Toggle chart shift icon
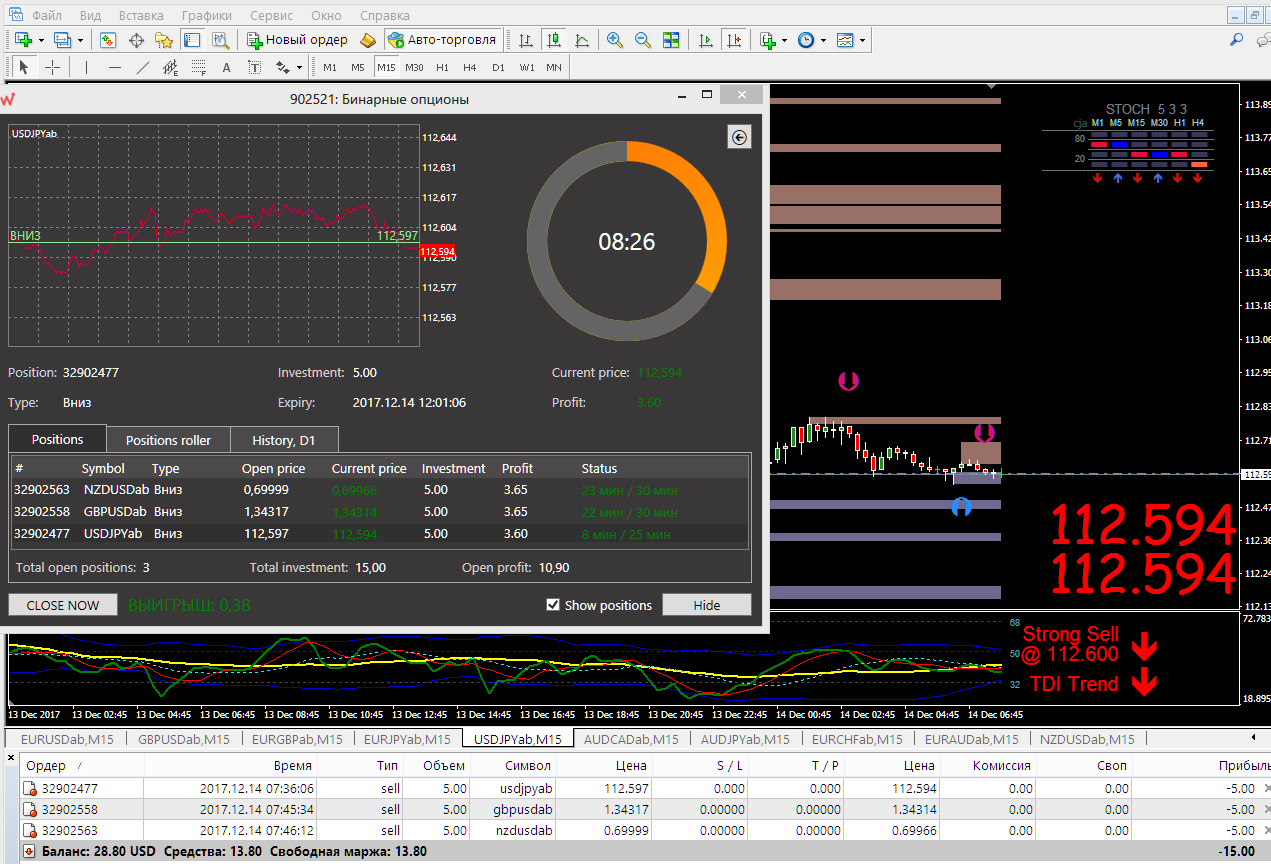Screen dimensions: 1271x864 click(735, 40)
